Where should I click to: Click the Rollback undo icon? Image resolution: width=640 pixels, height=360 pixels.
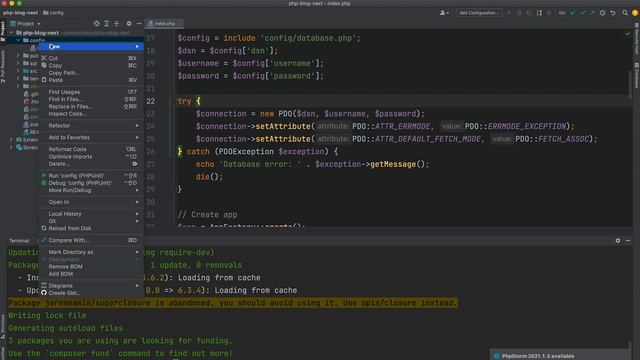pyautogui.click(x=613, y=13)
